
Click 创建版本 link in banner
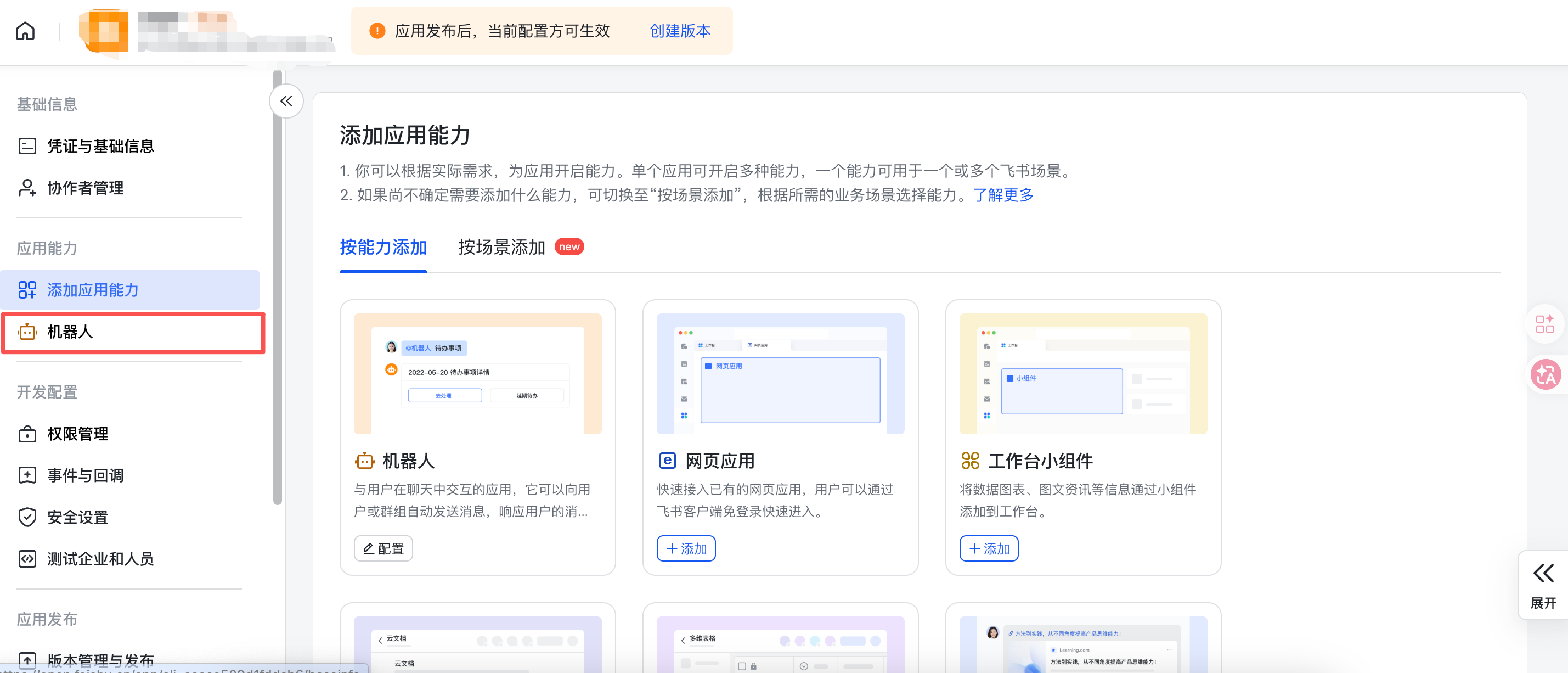coord(680,30)
